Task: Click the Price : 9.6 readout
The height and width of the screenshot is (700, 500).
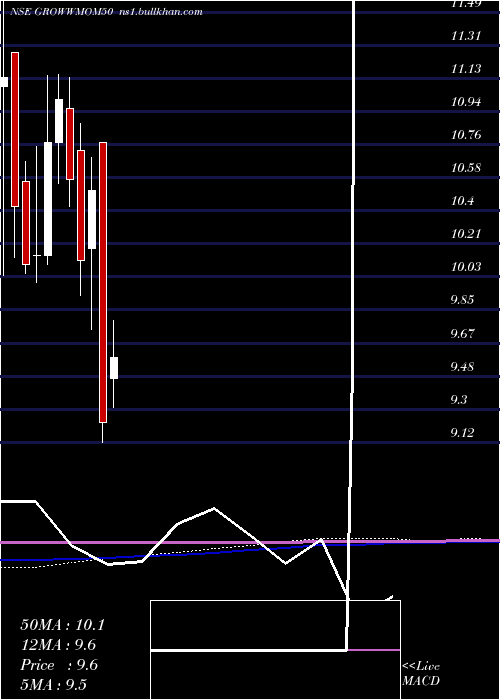Action: pyautogui.click(x=59, y=665)
